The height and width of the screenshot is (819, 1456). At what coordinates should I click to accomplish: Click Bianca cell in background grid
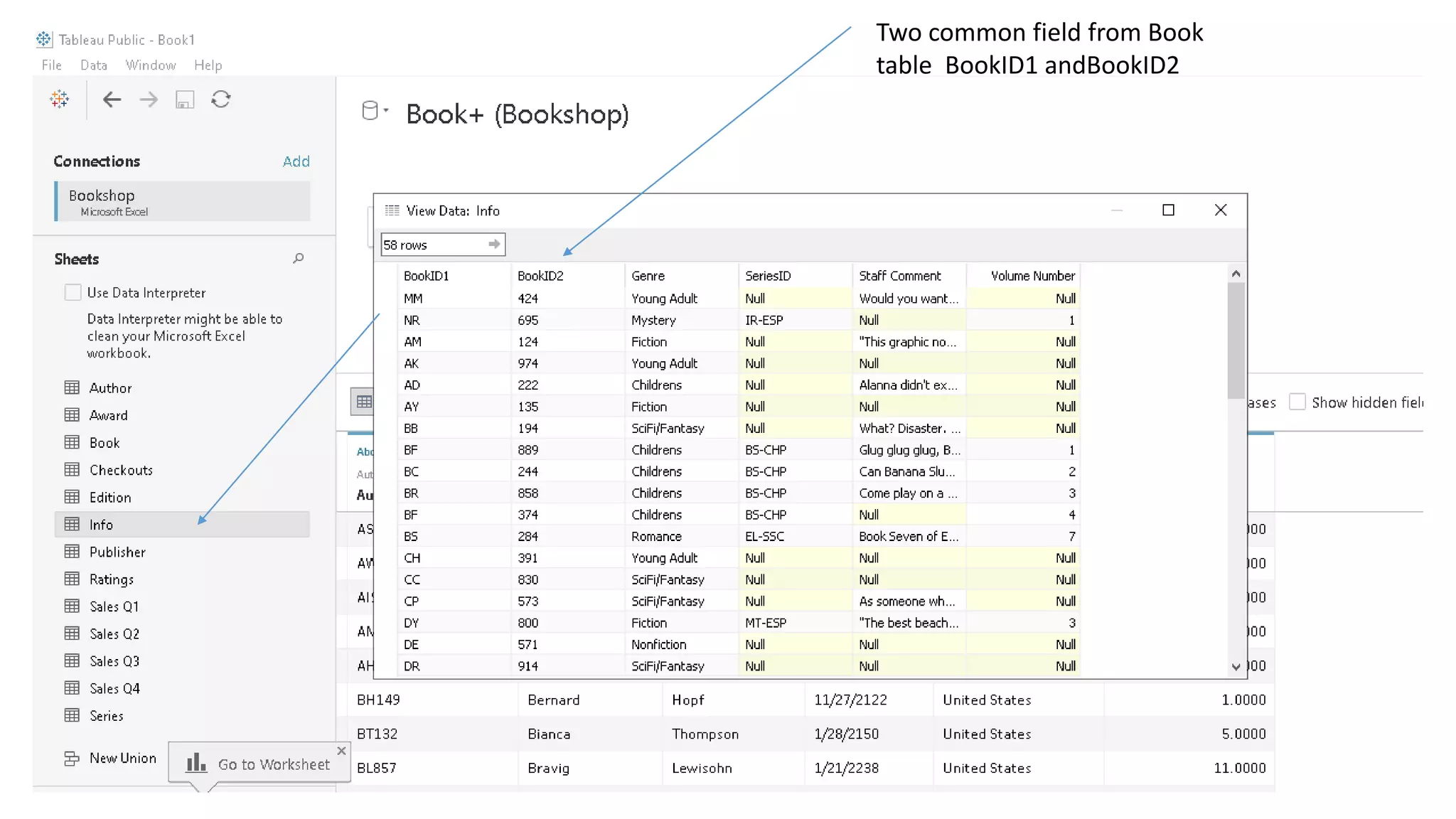tap(590, 734)
